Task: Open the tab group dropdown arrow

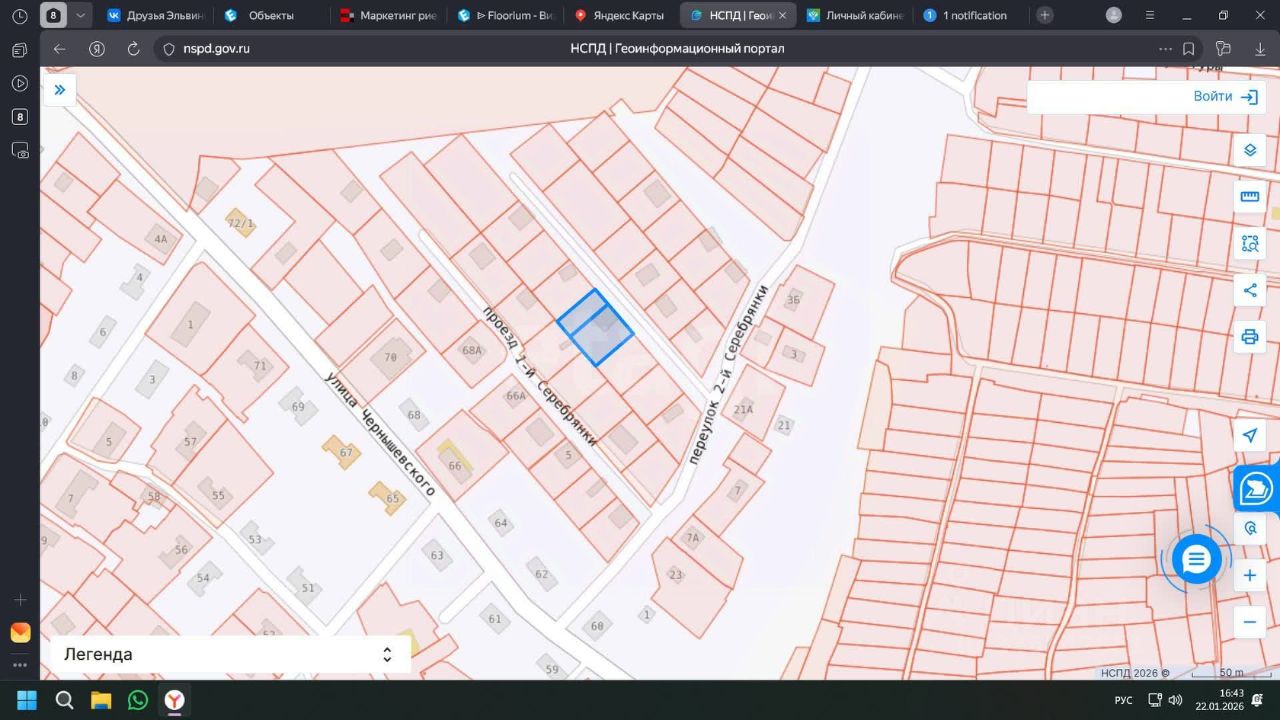Action: pos(81,15)
